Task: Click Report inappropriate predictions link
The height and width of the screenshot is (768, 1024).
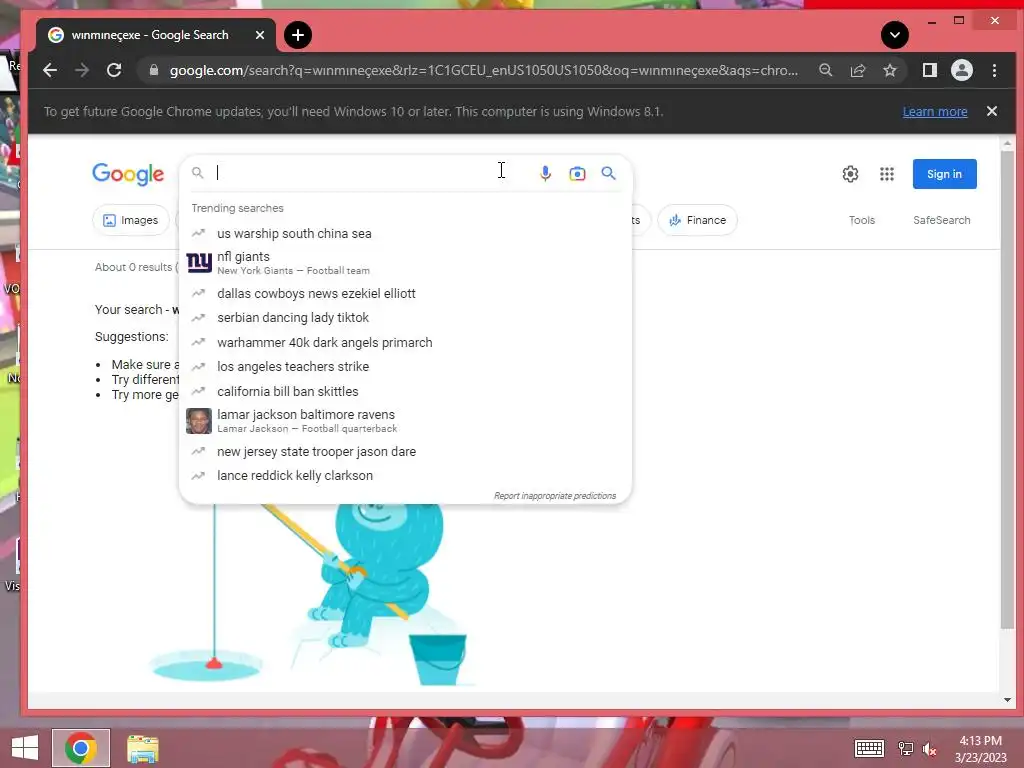Action: 554,496
